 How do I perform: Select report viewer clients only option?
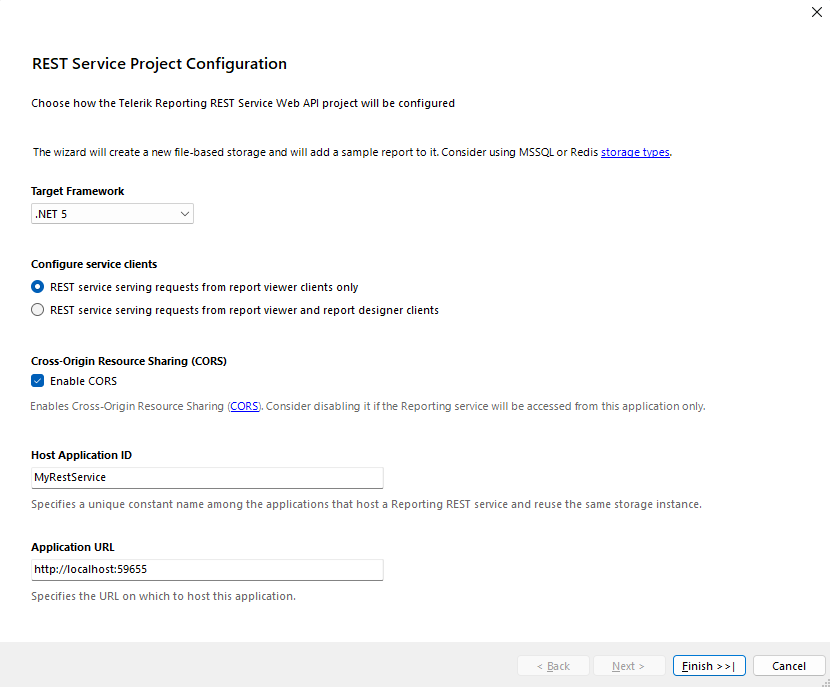point(37,286)
